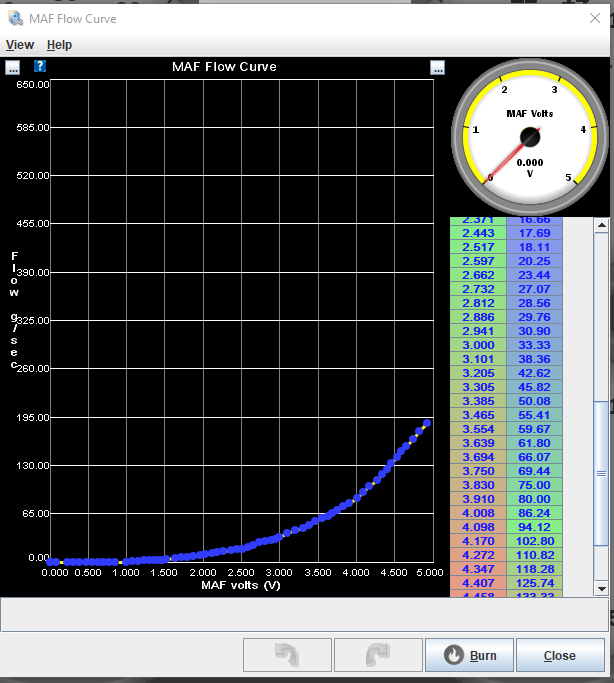Select the voltage cell 2.941
Screen dimensions: 614x683
tap(478, 331)
